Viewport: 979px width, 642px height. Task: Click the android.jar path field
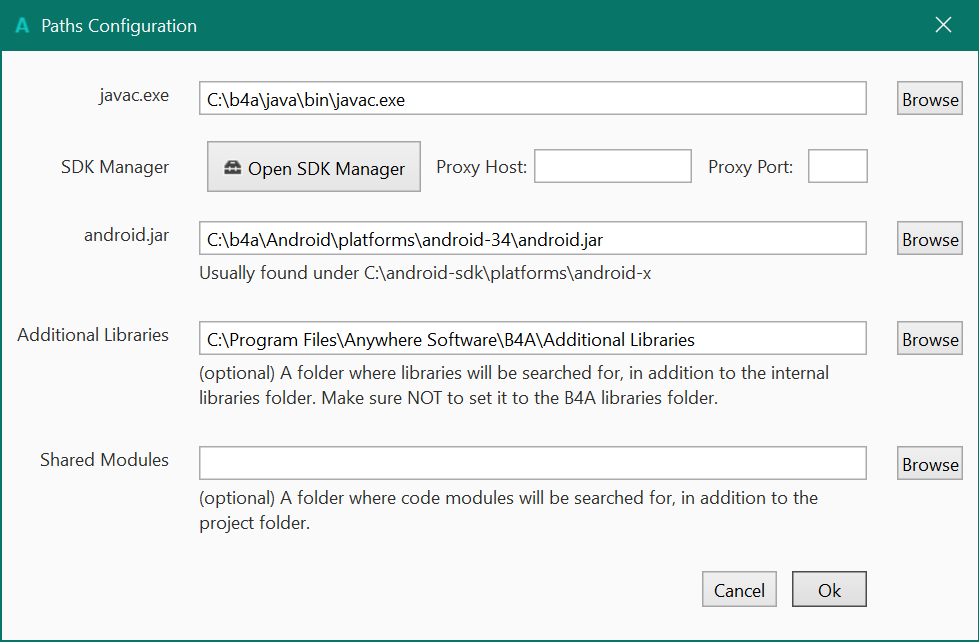(x=532, y=239)
